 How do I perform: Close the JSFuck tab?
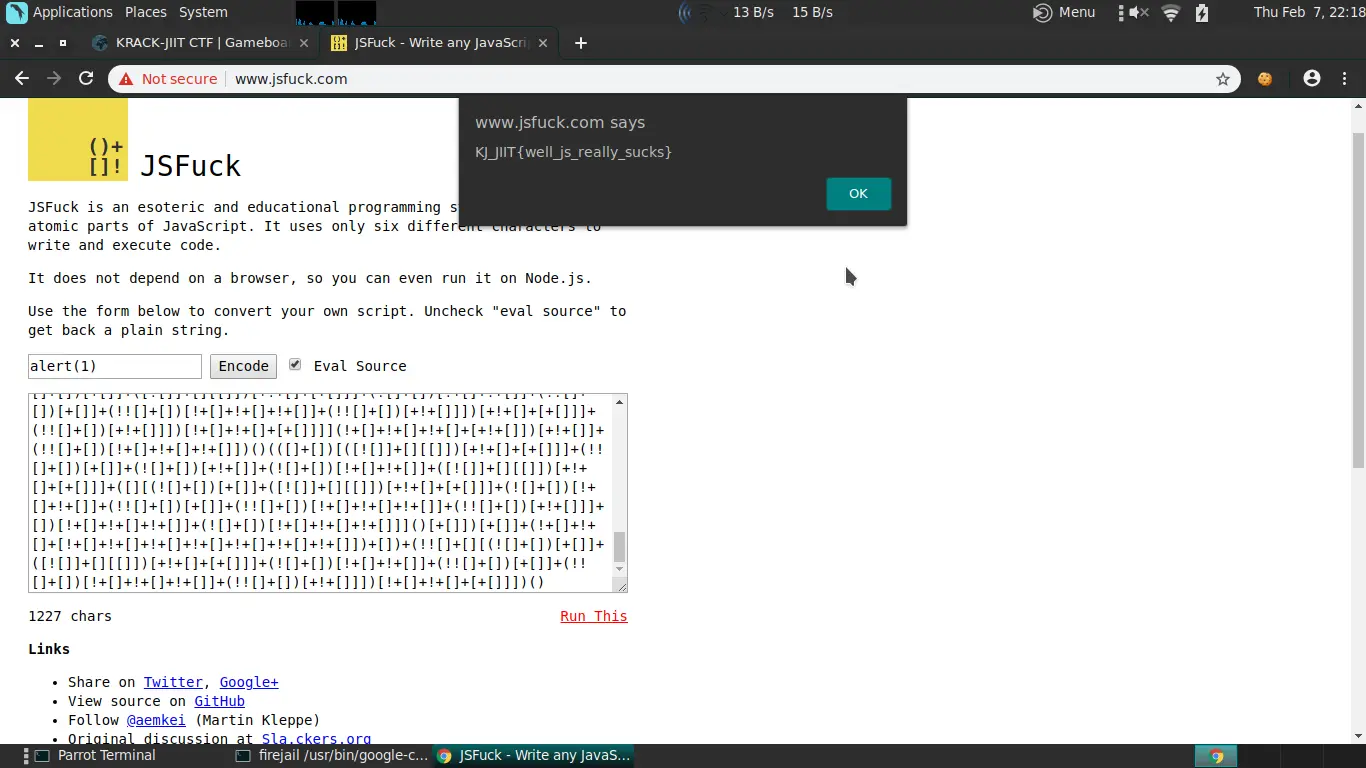[x=542, y=43]
